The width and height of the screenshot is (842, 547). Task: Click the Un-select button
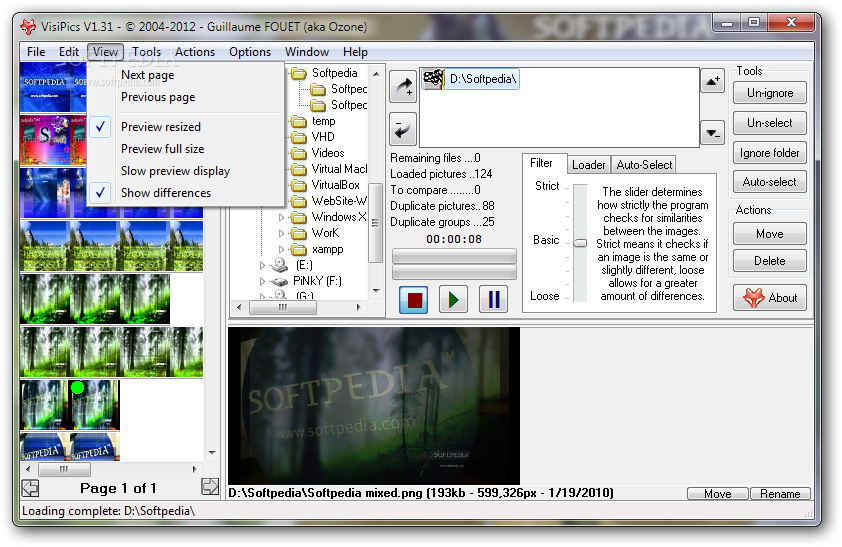point(770,123)
